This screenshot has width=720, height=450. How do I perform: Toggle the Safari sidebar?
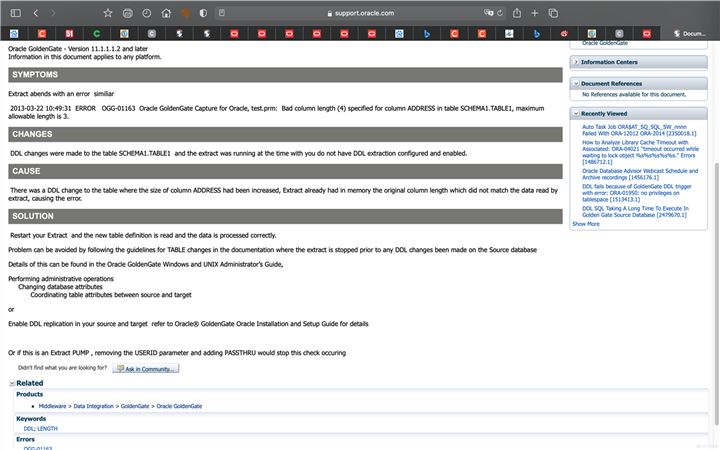point(16,13)
